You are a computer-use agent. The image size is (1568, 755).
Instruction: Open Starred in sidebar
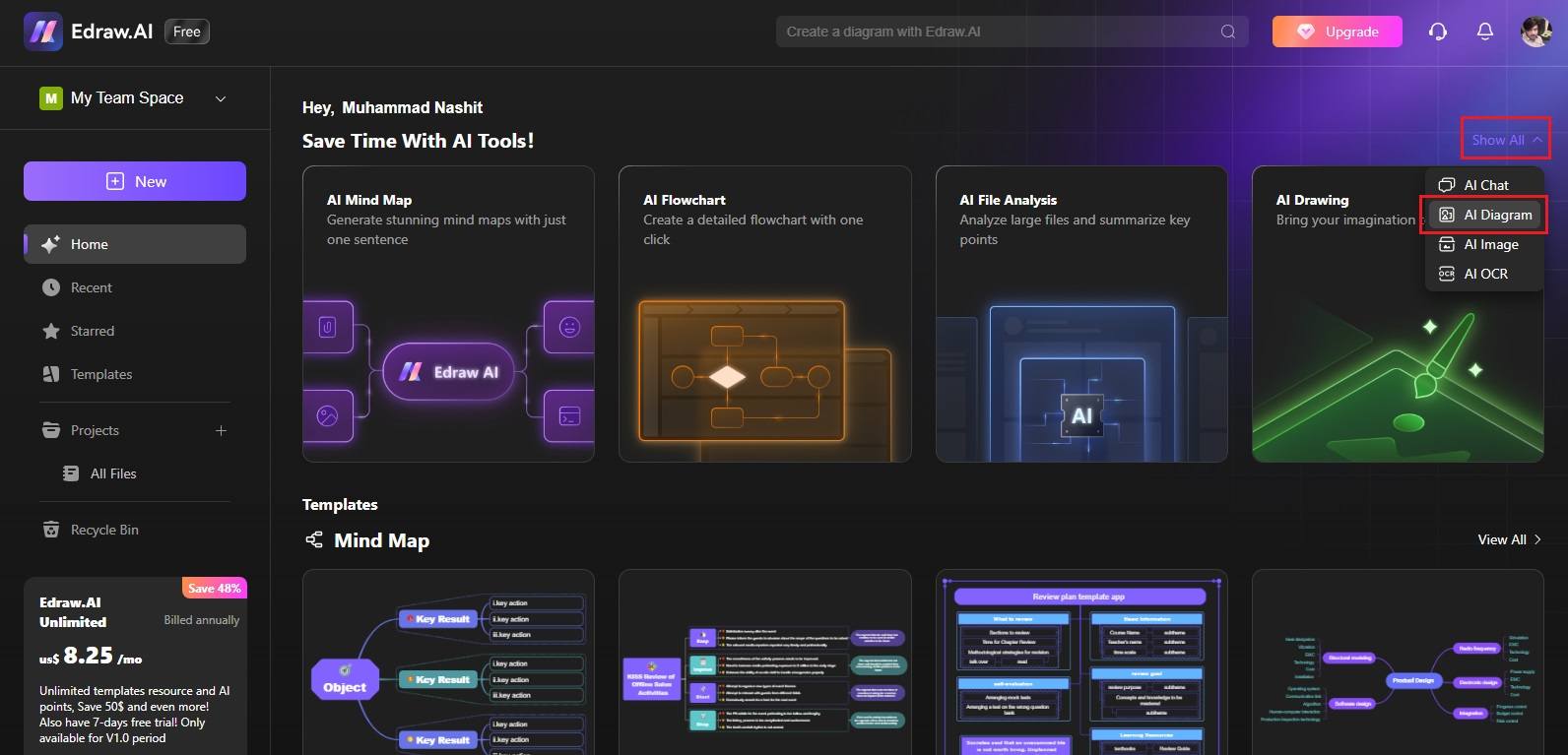pos(135,331)
